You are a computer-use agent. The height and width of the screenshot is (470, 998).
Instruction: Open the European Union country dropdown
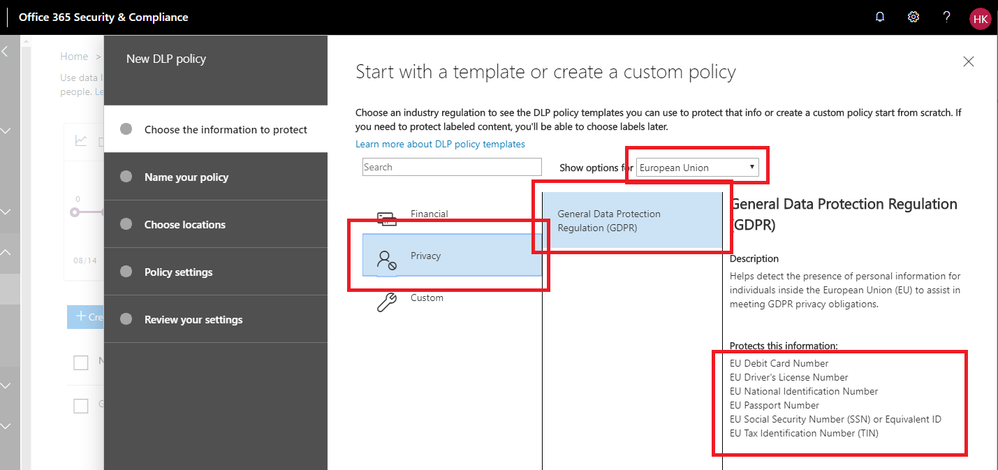[x=698, y=167]
